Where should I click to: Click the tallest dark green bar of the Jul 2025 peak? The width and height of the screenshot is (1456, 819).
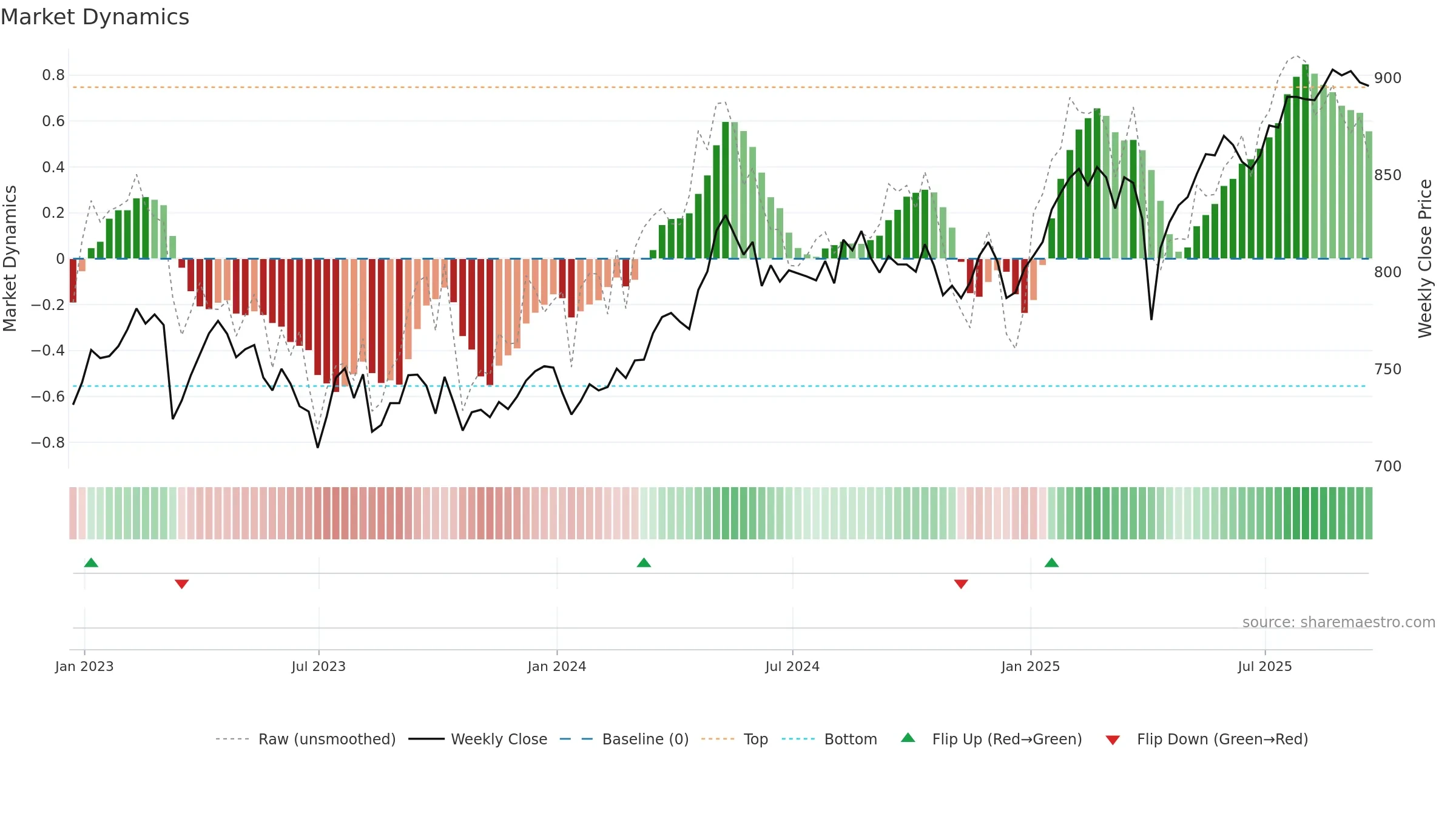click(x=1306, y=161)
